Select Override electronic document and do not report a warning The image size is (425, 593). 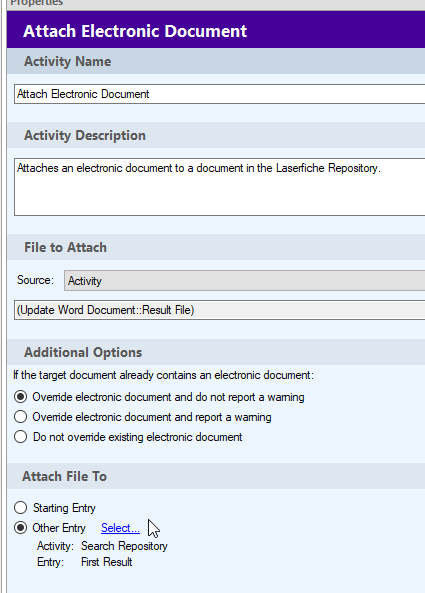[x=20, y=397]
